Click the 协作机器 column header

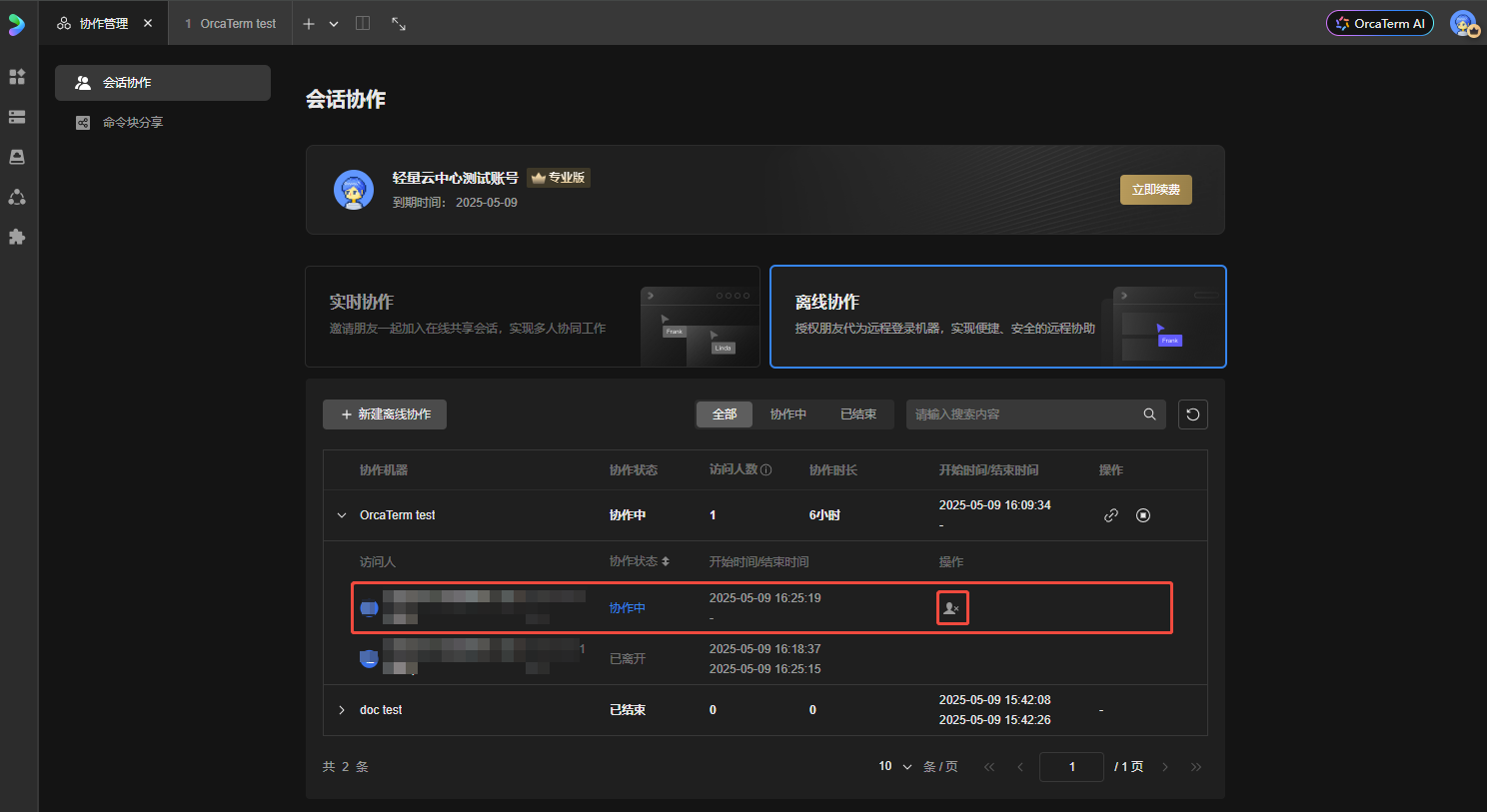point(384,470)
